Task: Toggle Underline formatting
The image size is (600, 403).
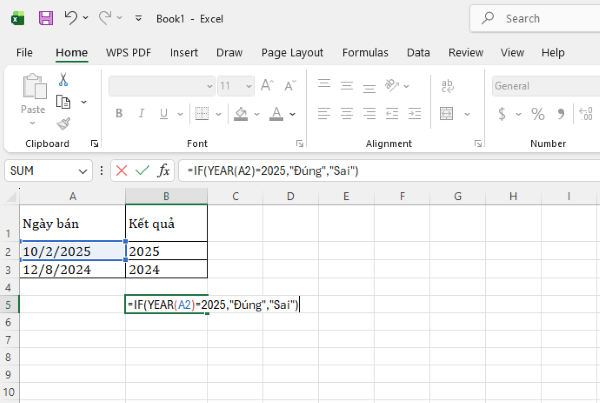Action: click(x=164, y=114)
